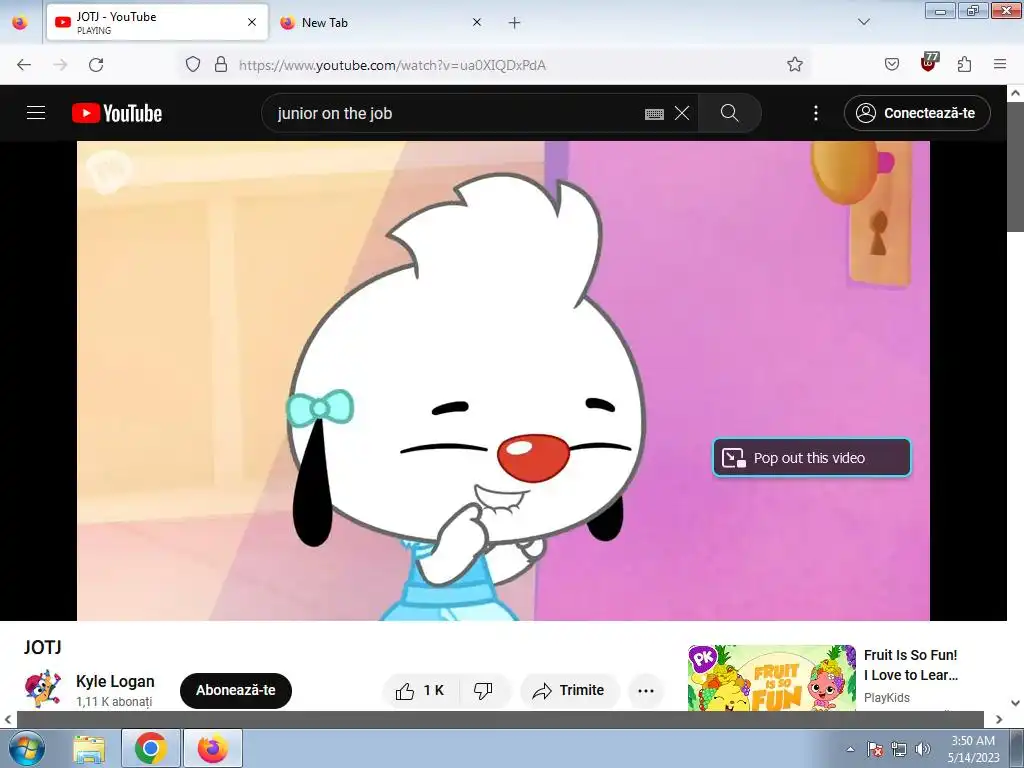Sign in via Conectează-te button
Screen dimensions: 1024x768
coord(917,113)
